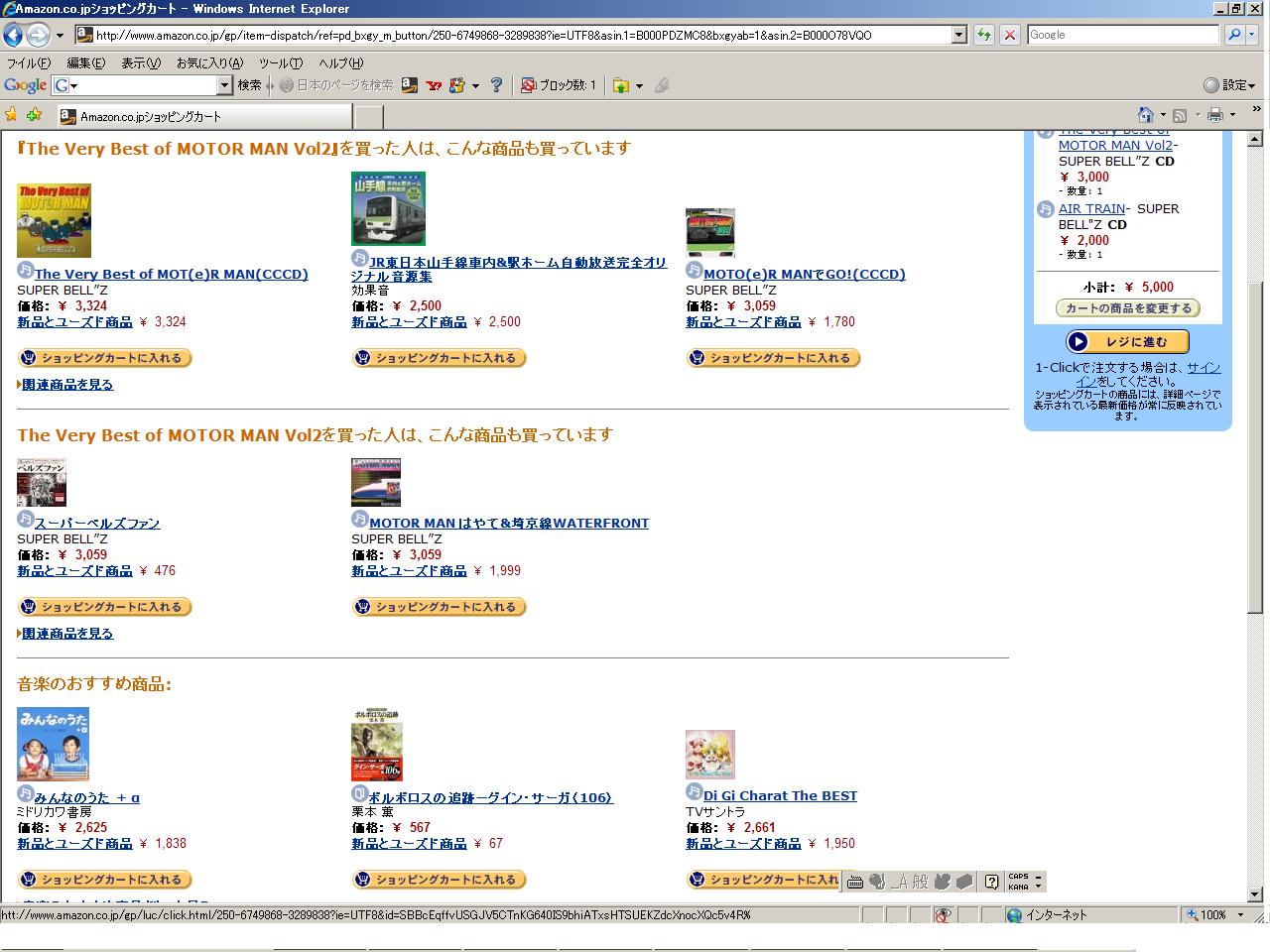Toggle IME input mode 'A' indicator

click(901, 882)
